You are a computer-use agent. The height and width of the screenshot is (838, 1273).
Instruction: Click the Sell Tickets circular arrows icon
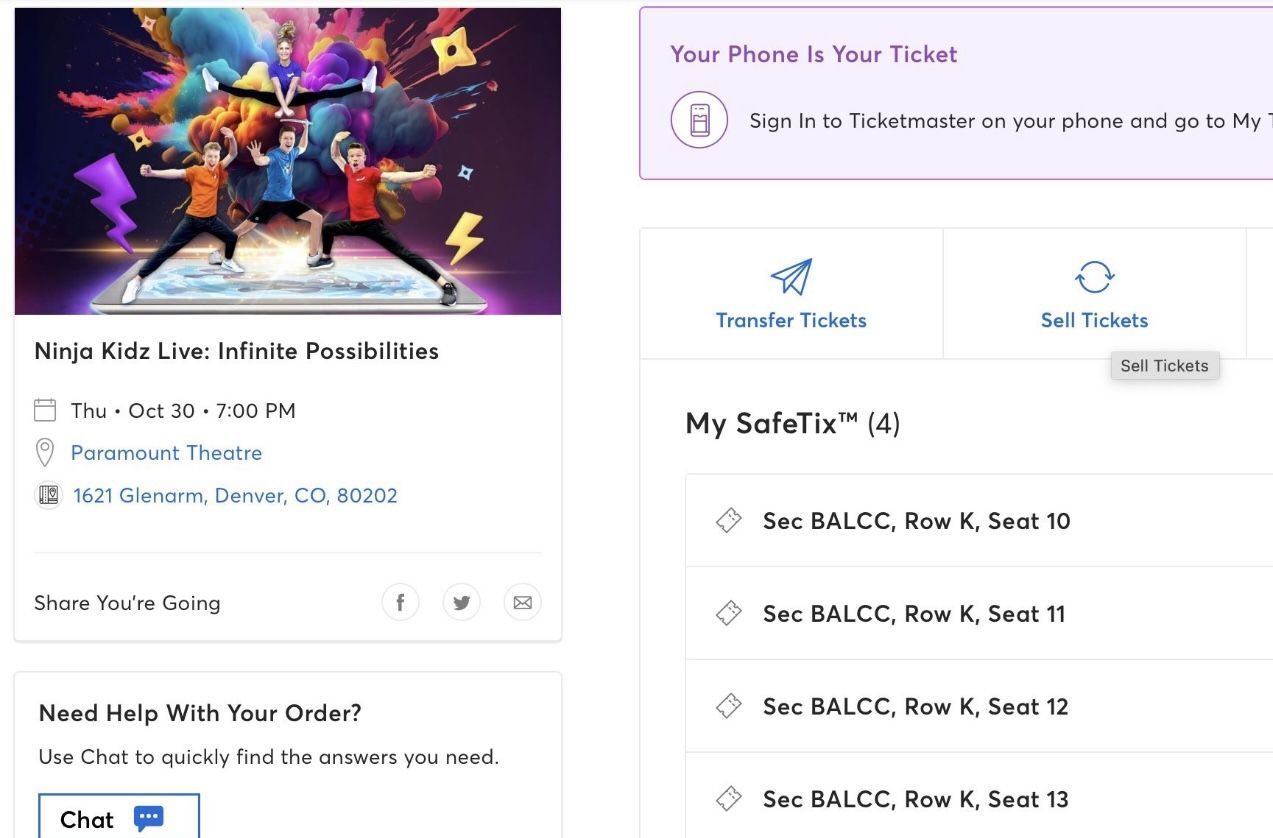(x=1094, y=277)
